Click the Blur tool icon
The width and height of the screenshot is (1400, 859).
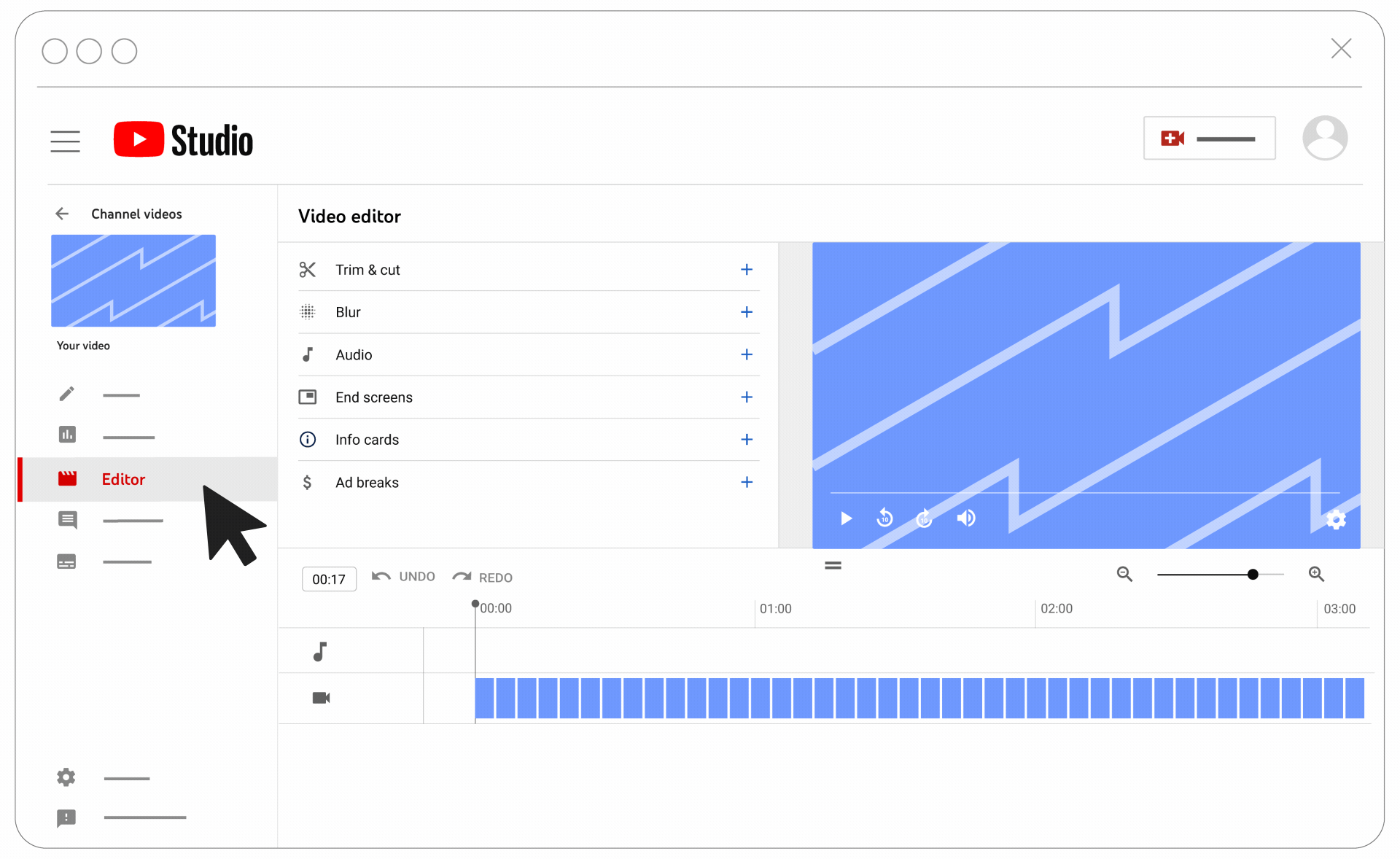pyautogui.click(x=306, y=311)
